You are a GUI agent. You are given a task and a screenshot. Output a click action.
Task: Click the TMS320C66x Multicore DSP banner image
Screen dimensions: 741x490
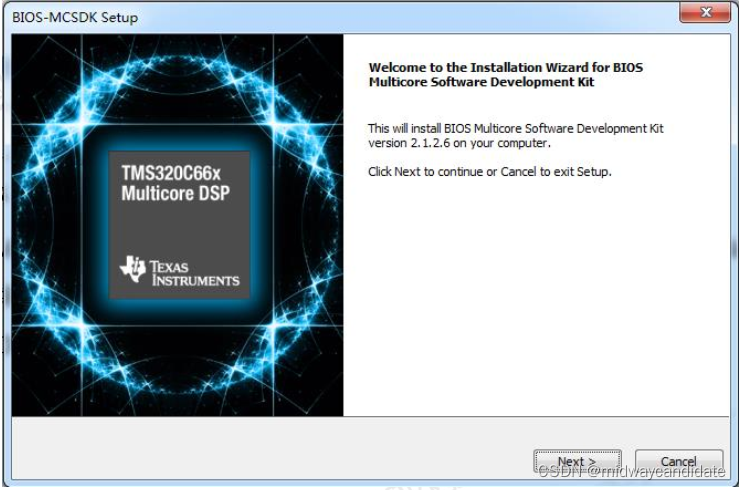tap(178, 225)
